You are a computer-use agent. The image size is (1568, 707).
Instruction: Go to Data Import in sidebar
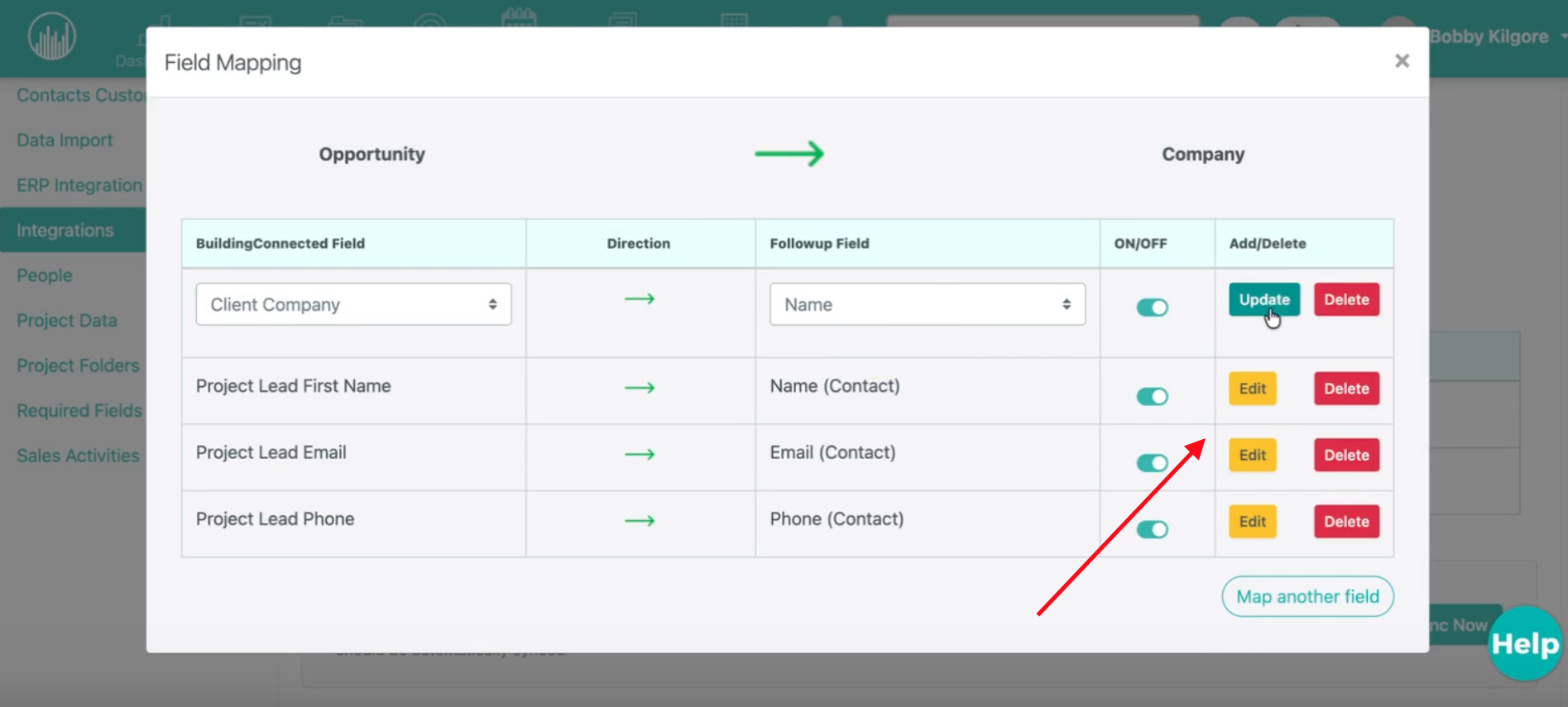[x=65, y=141]
